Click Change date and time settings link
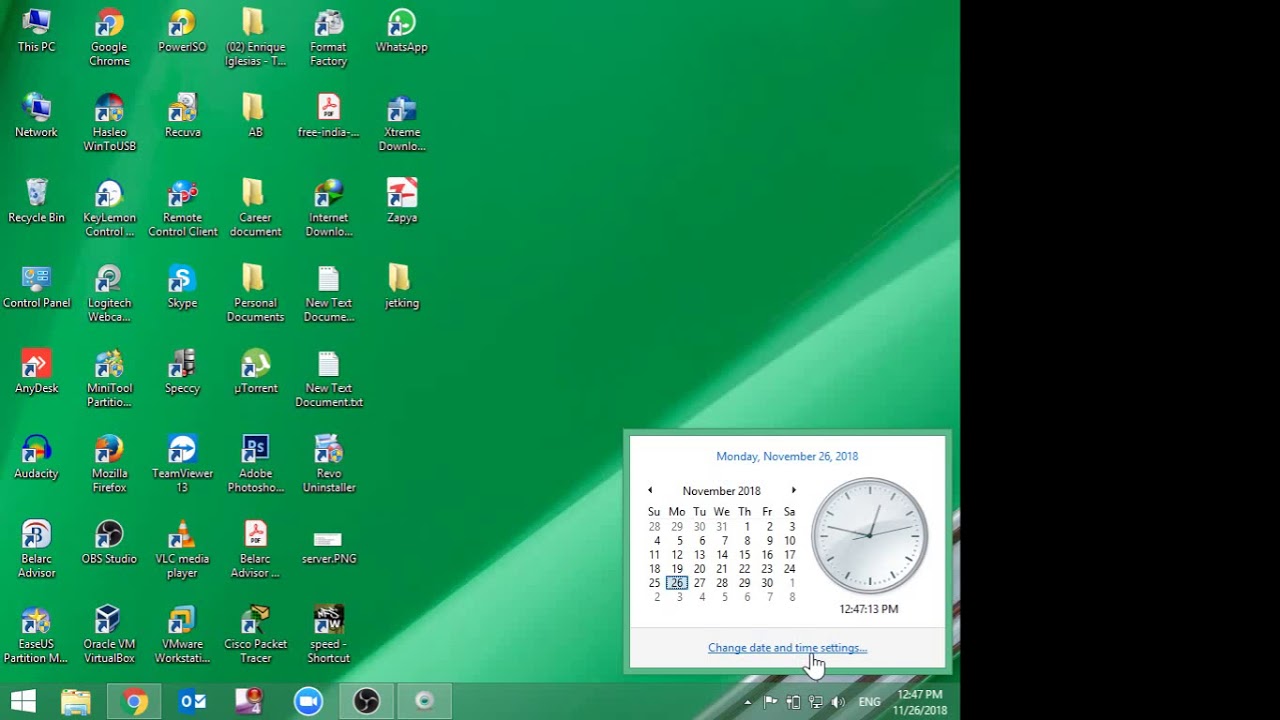 (x=787, y=648)
